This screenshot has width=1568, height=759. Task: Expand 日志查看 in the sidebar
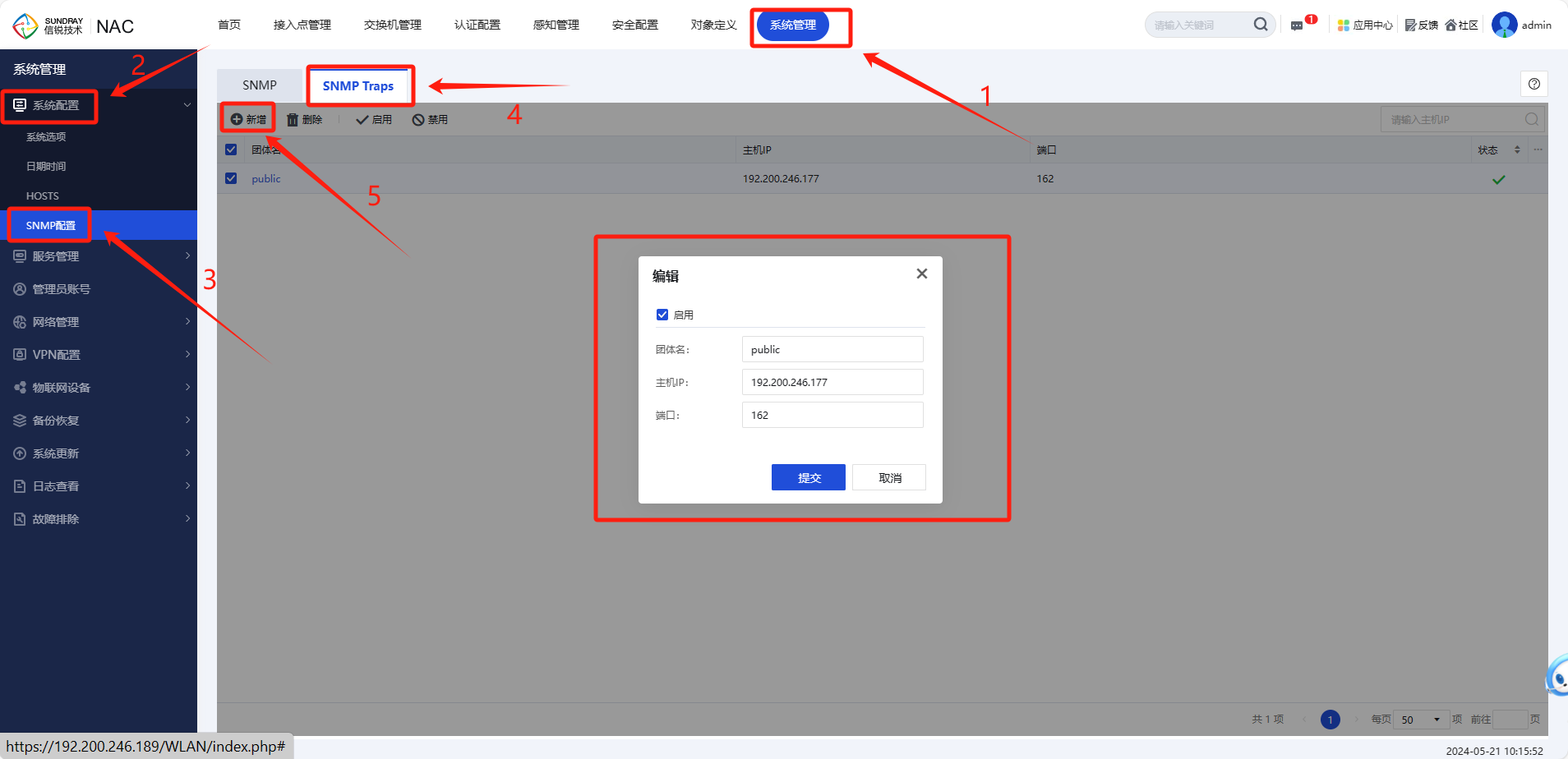[99, 486]
